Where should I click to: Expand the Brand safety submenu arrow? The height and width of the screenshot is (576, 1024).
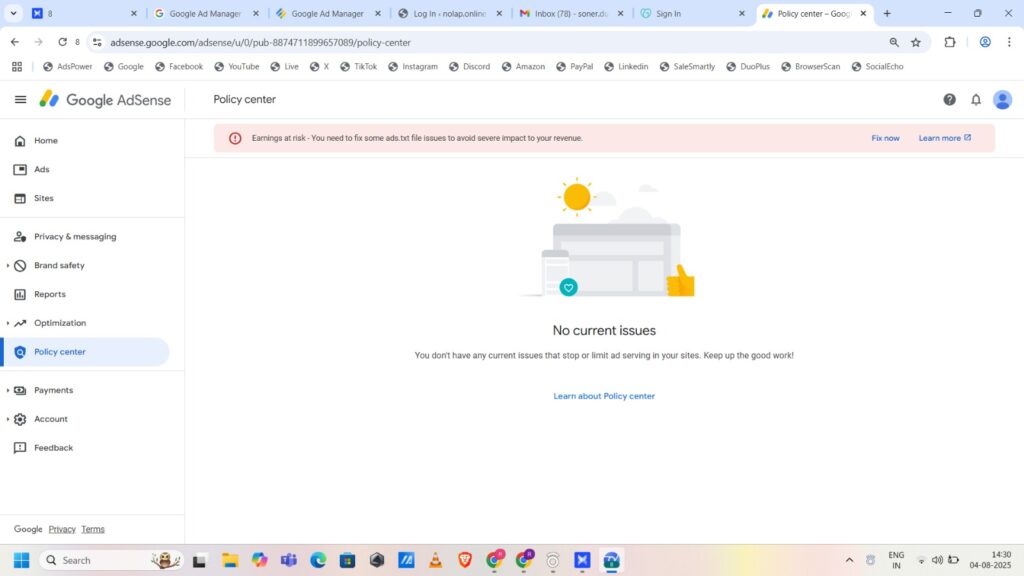point(7,265)
